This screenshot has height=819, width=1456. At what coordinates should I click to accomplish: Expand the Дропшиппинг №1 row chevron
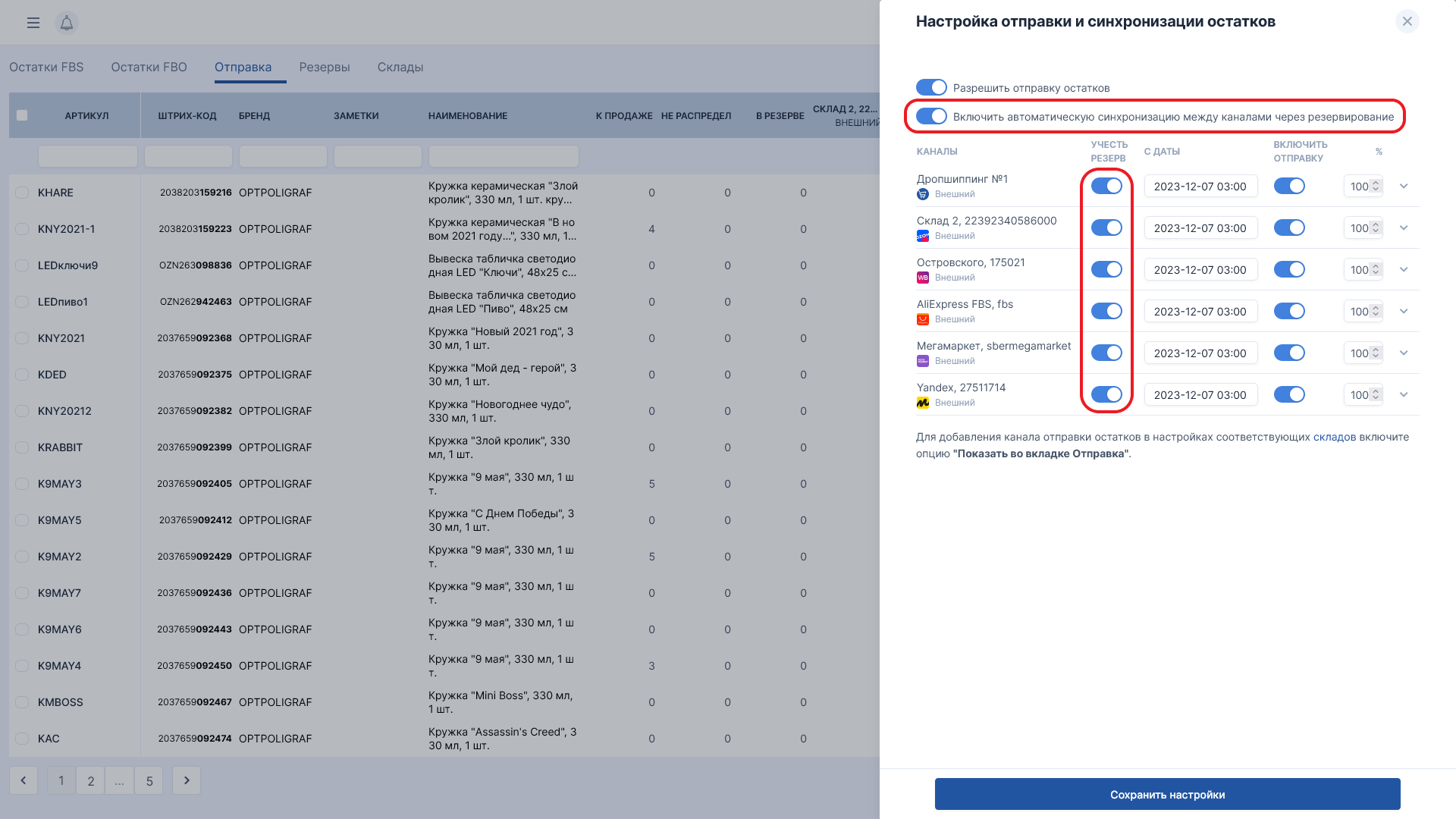(1404, 187)
